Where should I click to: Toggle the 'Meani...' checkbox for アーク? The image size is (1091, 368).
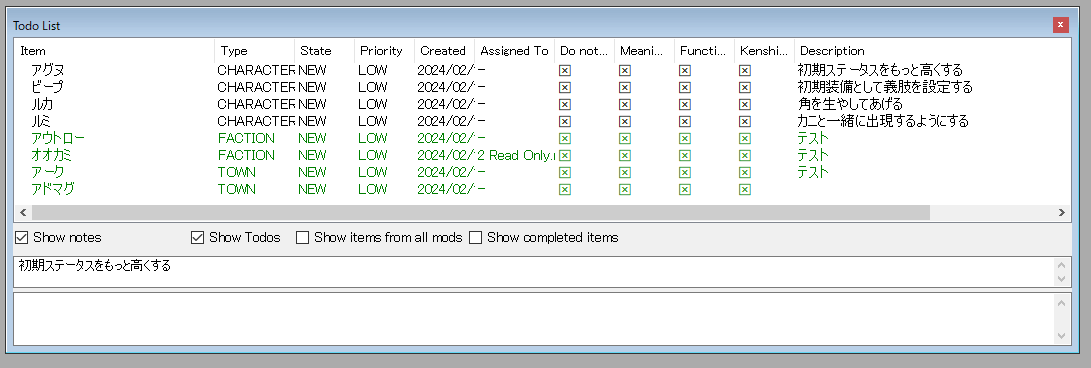(625, 173)
